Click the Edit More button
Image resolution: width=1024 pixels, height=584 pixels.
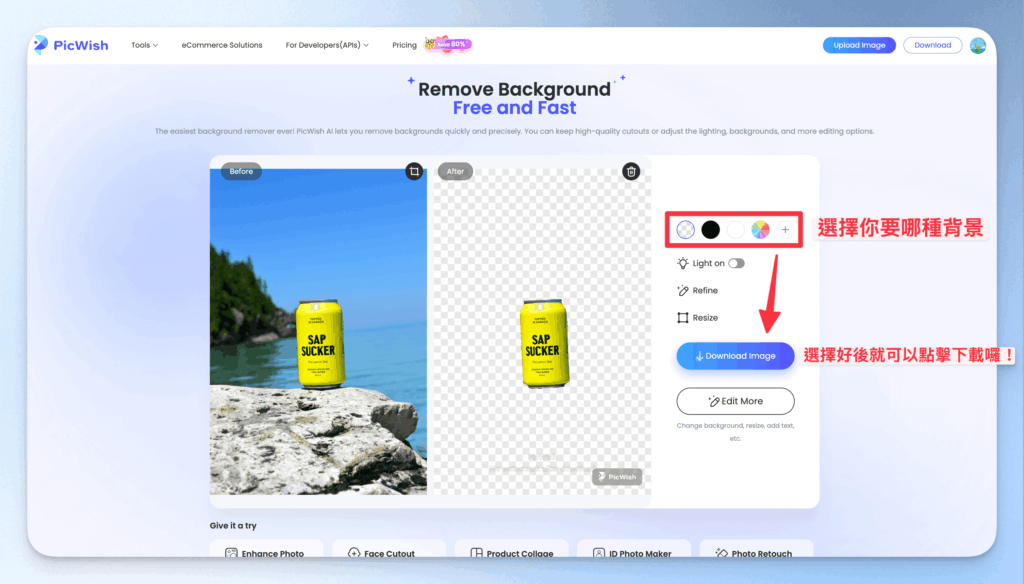tap(735, 401)
